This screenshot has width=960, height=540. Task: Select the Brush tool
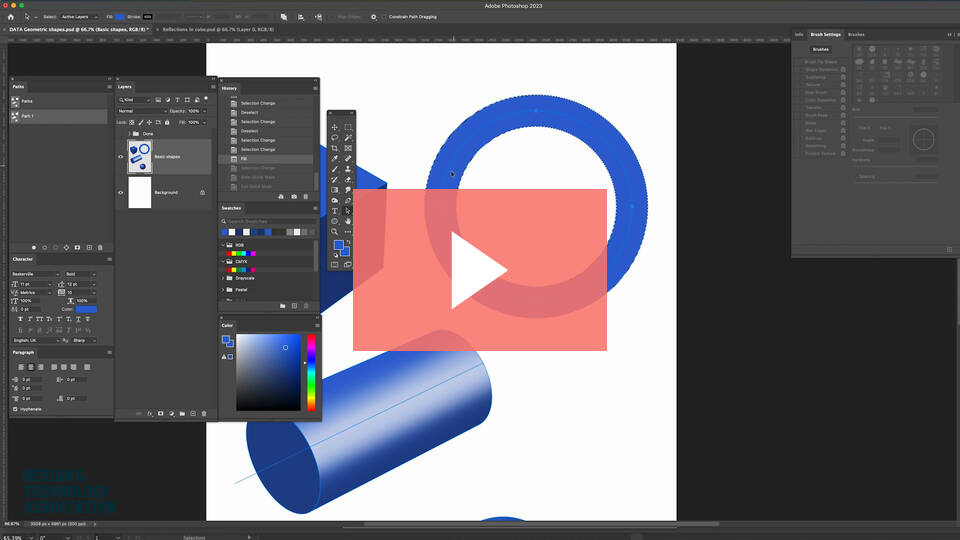pyautogui.click(x=334, y=169)
